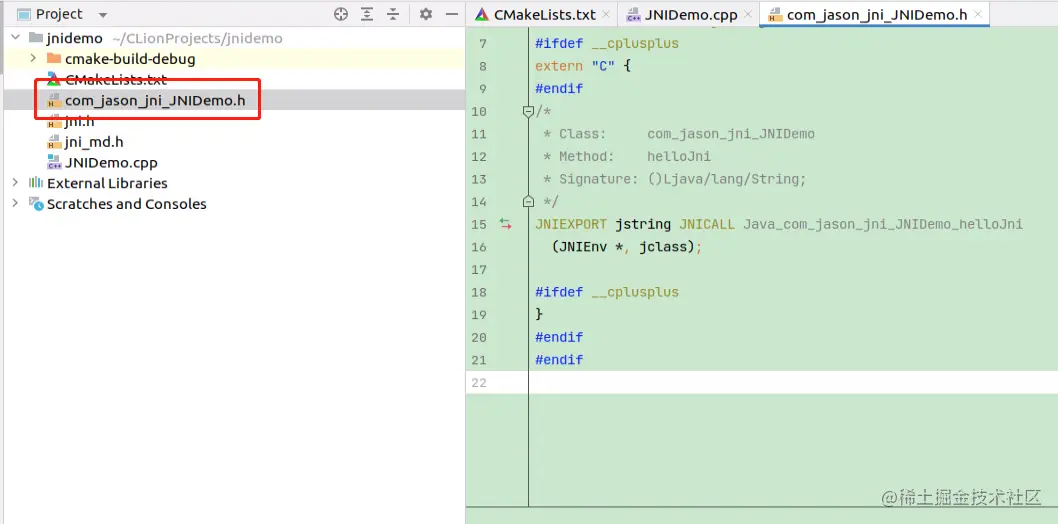Collapse the jnidemo project root
Image resolution: width=1058 pixels, height=524 pixels.
(x=16, y=38)
